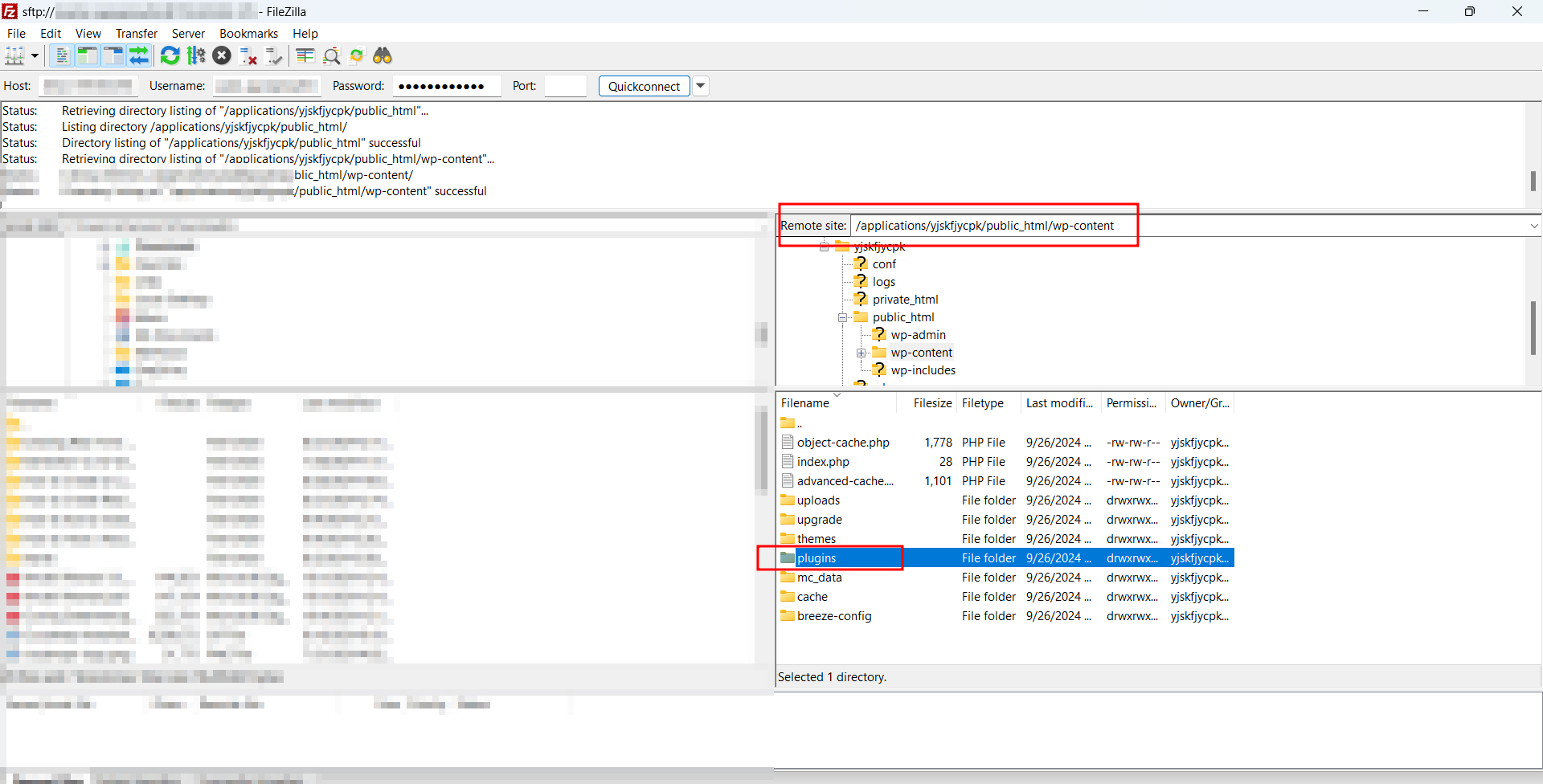Search for files with binoculars icon
The image size is (1543, 784).
tap(383, 55)
